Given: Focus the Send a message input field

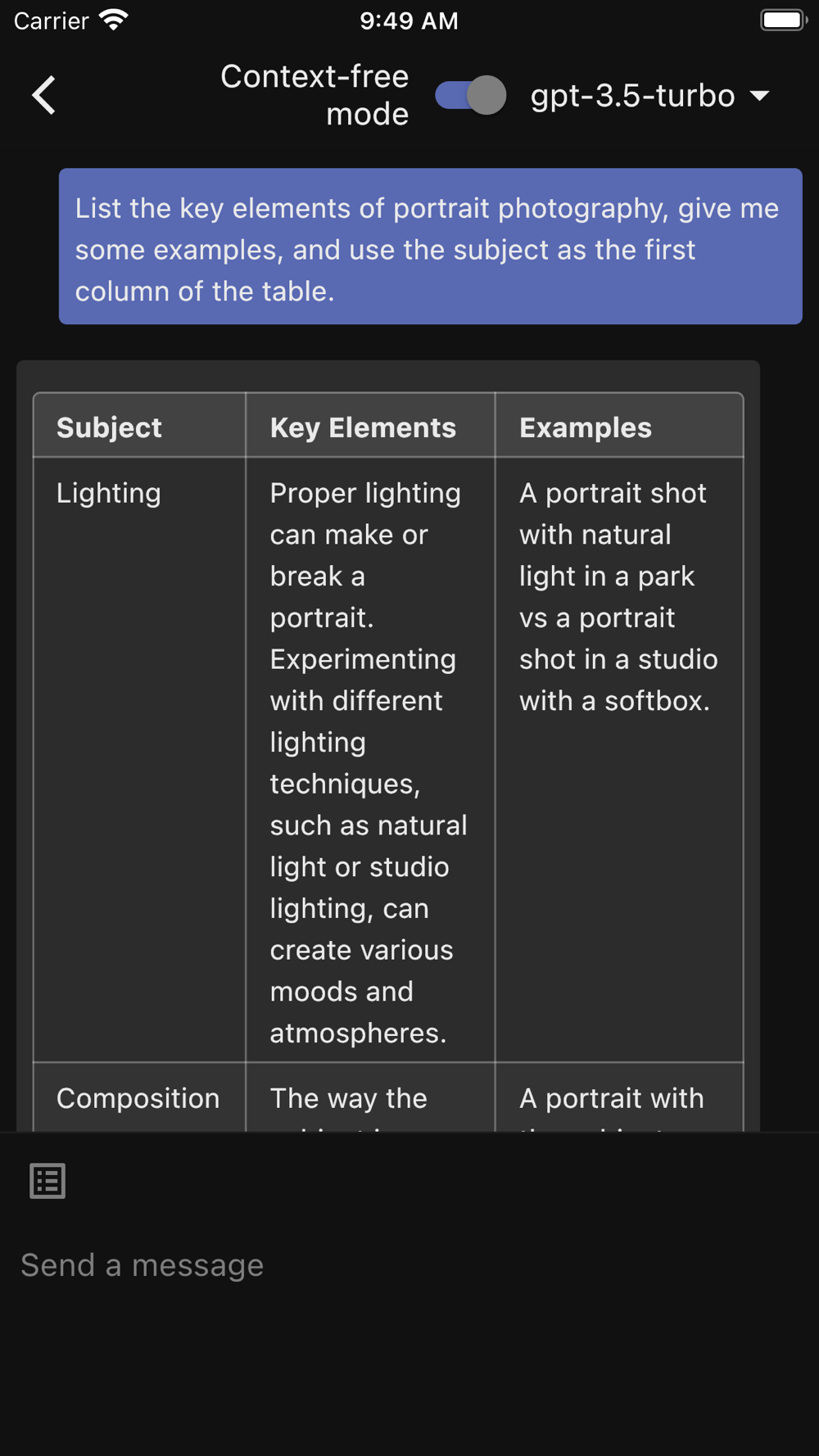Looking at the screenshot, I should (x=409, y=1266).
